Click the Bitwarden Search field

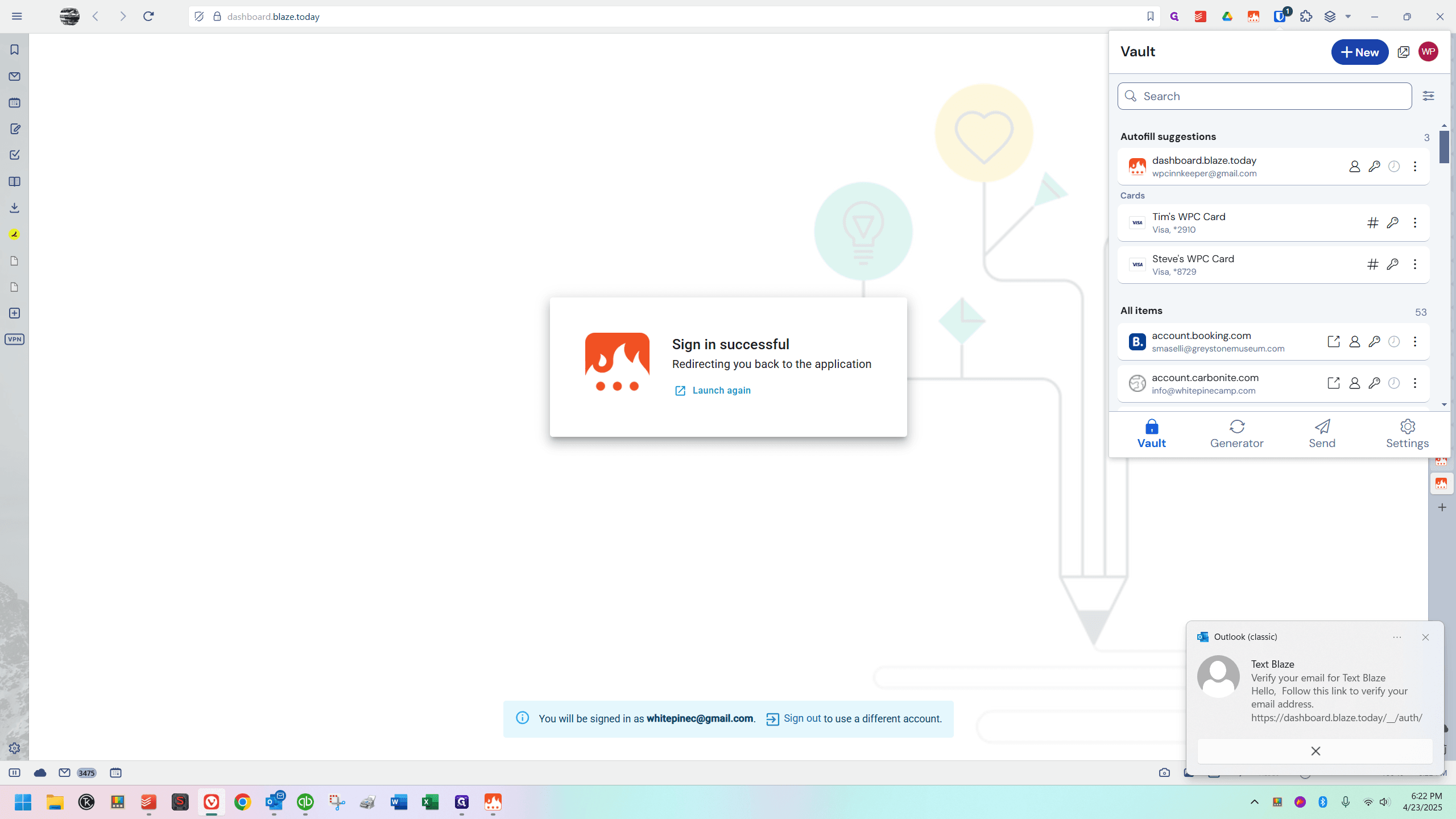tap(1264, 96)
